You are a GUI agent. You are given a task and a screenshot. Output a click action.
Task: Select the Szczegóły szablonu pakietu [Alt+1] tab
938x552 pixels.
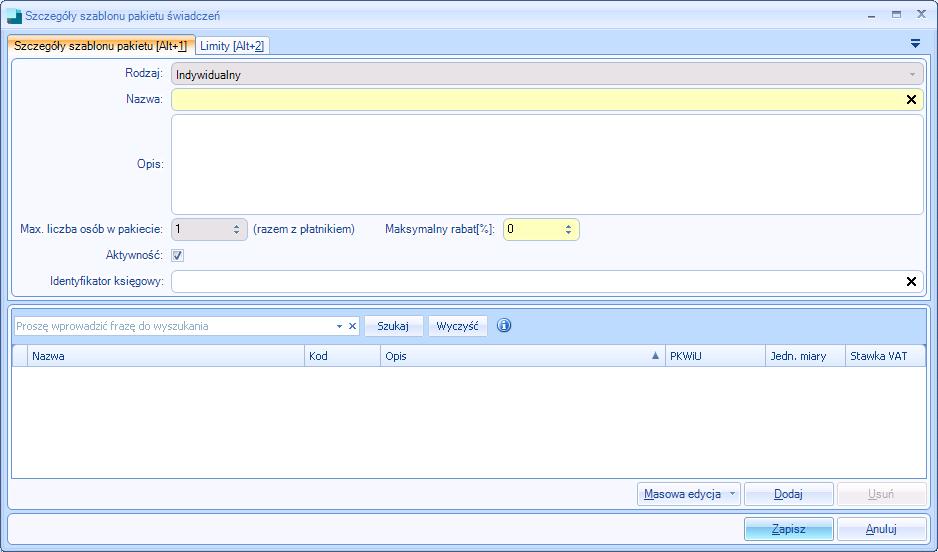coord(100,45)
